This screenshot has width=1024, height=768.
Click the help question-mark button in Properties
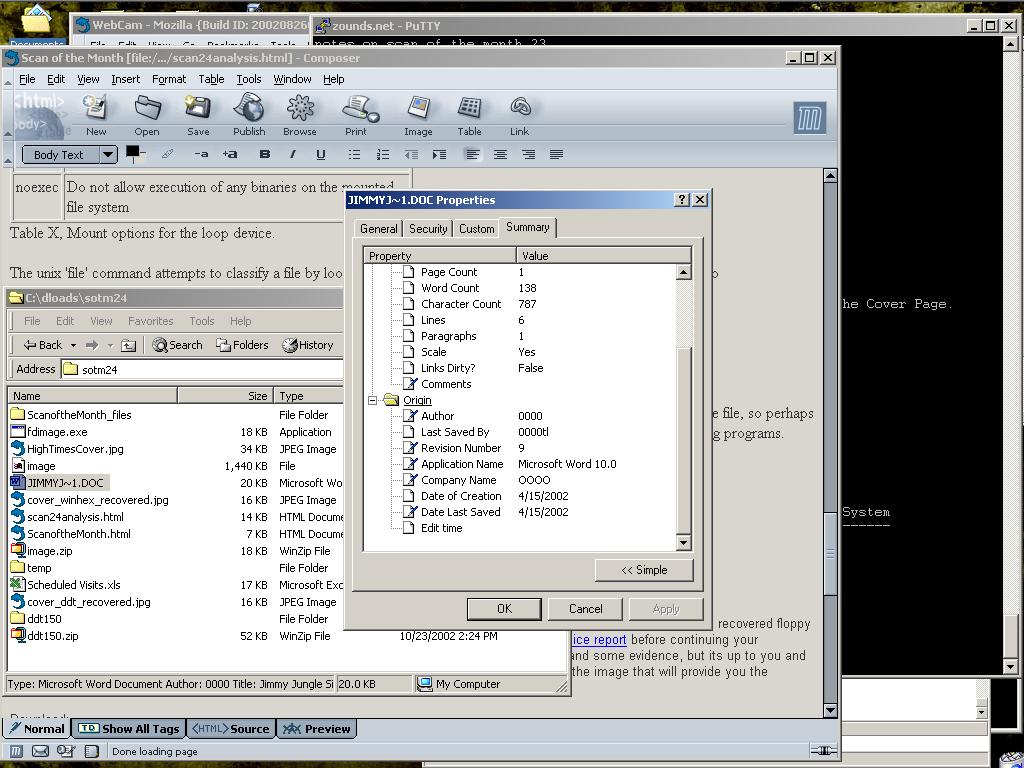pyautogui.click(x=682, y=200)
